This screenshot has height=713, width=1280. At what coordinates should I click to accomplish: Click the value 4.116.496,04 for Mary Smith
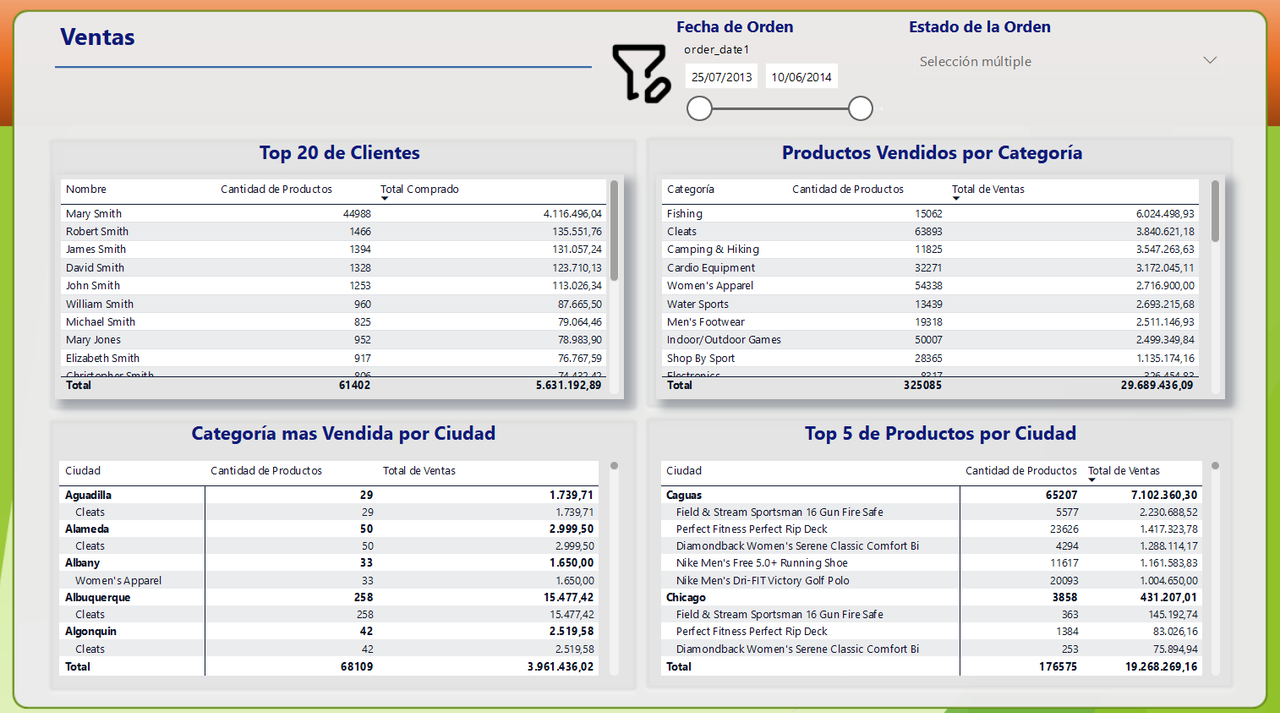(x=573, y=213)
